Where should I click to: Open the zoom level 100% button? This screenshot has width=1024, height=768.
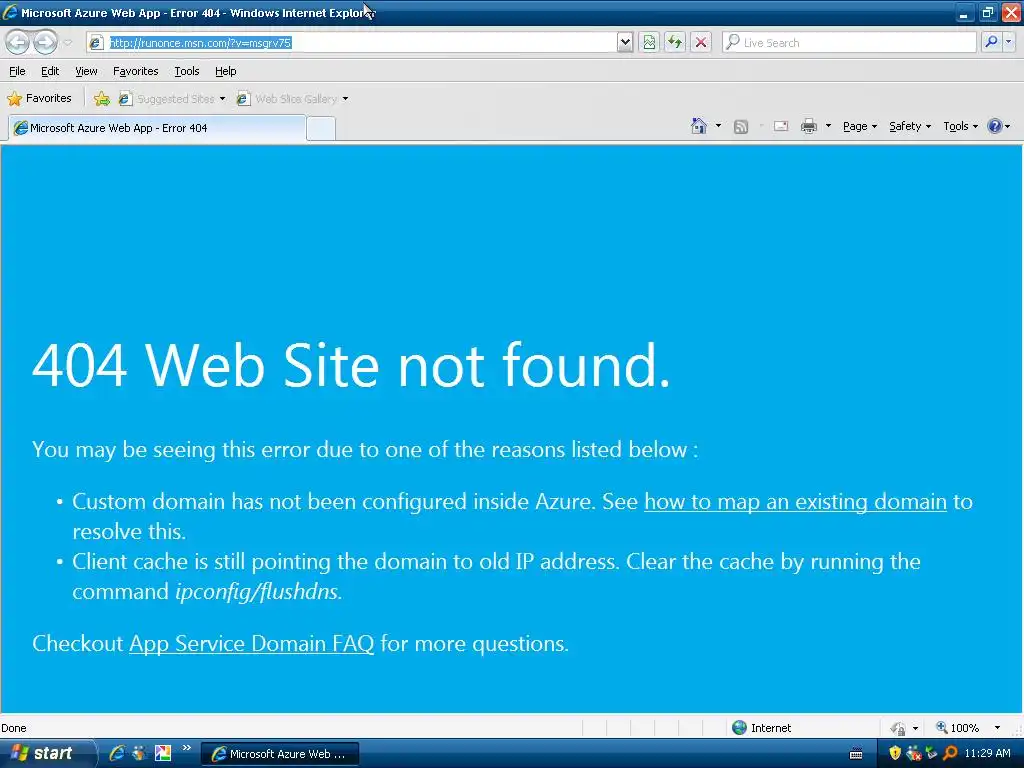[957, 728]
